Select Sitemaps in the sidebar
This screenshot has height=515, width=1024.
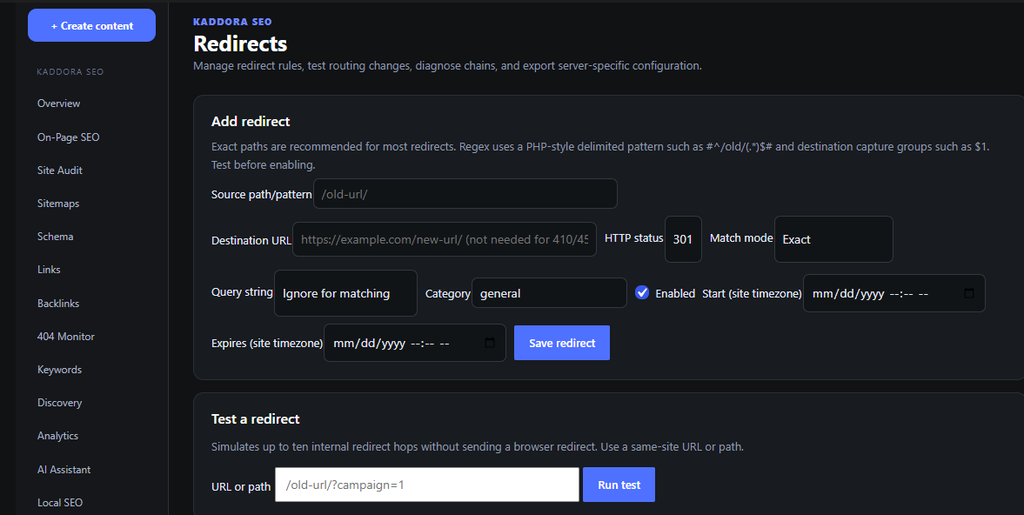(x=58, y=204)
